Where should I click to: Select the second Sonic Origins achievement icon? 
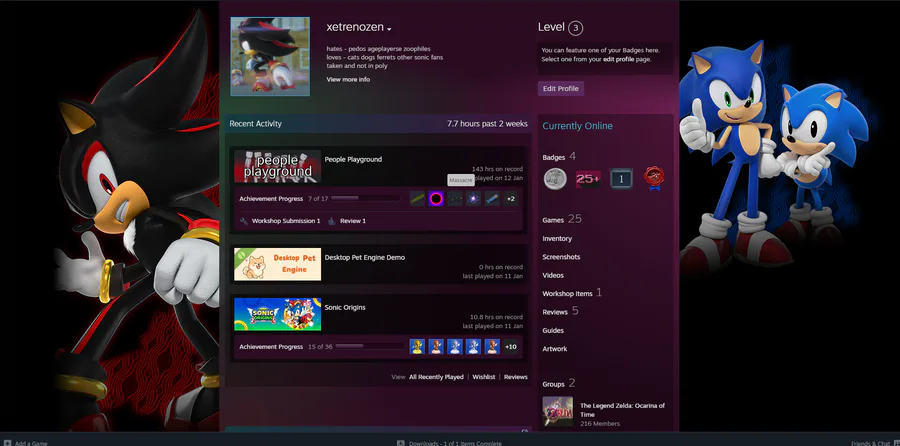coord(436,347)
